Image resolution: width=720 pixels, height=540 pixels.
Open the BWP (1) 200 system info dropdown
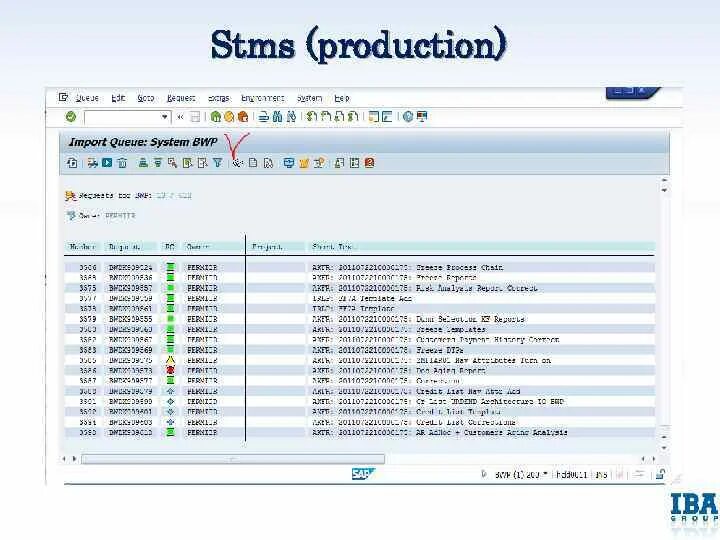(x=546, y=474)
